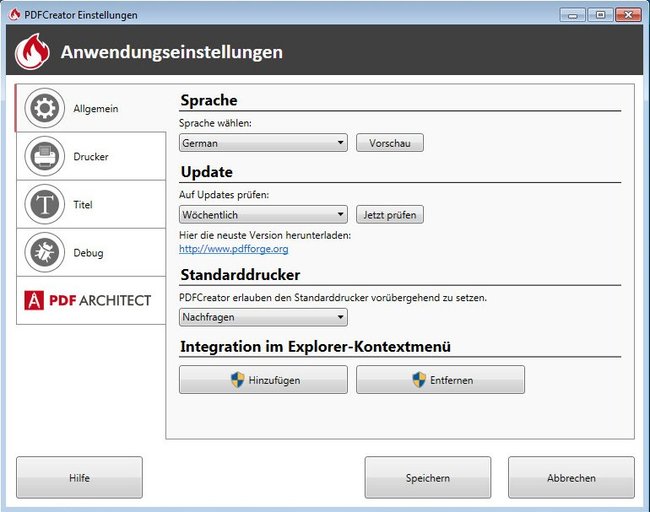Image resolution: width=650 pixels, height=512 pixels.
Task: Close the PDFCreator Einstellungen window
Action: pos(628,15)
